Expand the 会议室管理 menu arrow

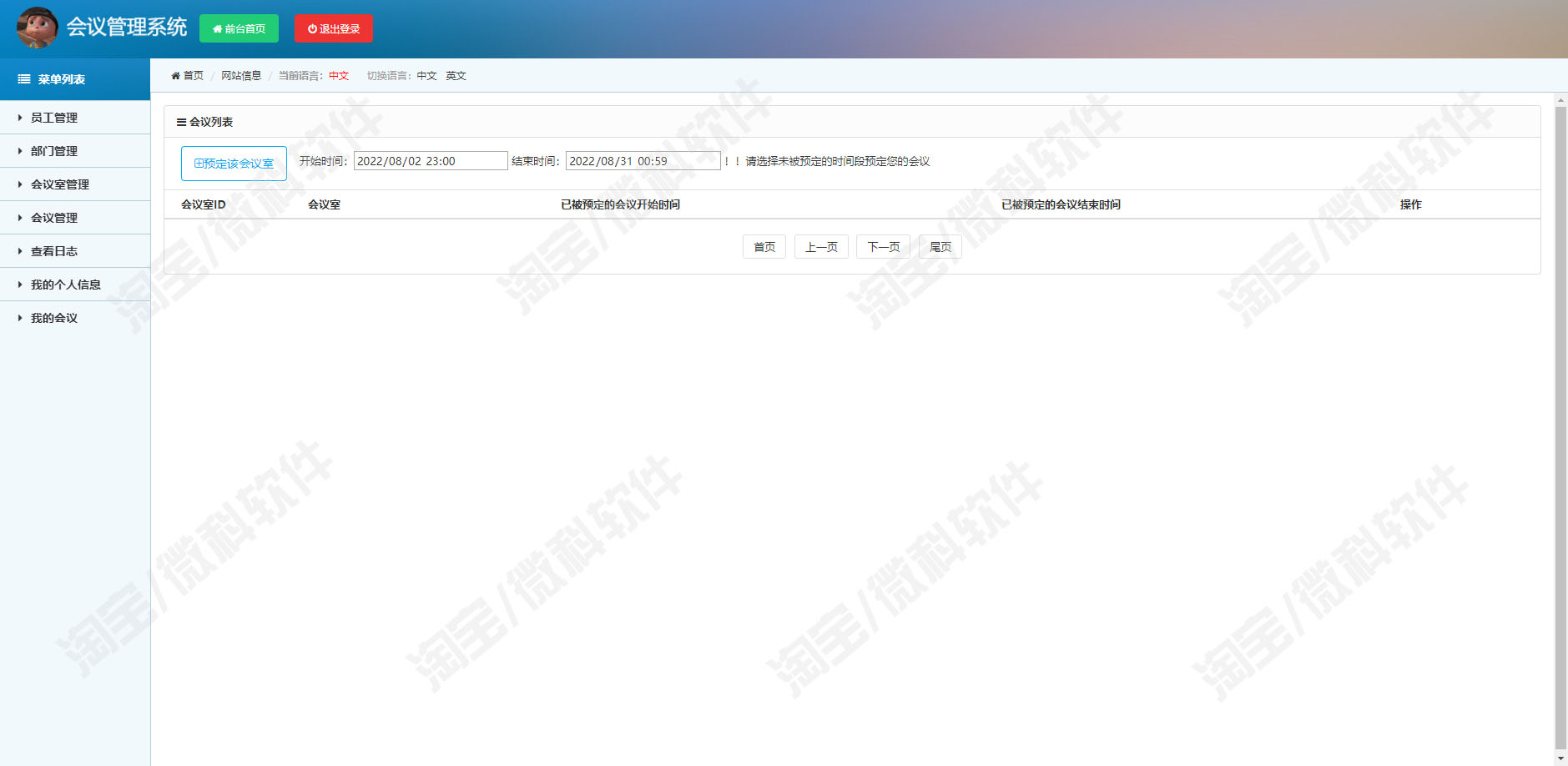(x=20, y=184)
